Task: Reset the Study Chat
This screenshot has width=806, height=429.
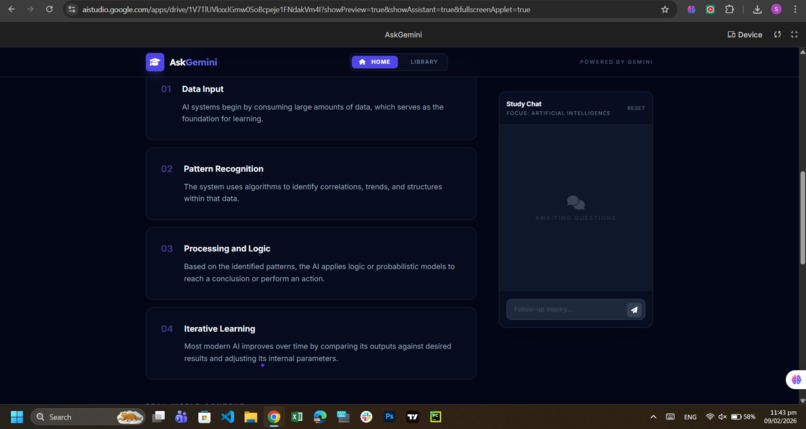Action: 636,108
